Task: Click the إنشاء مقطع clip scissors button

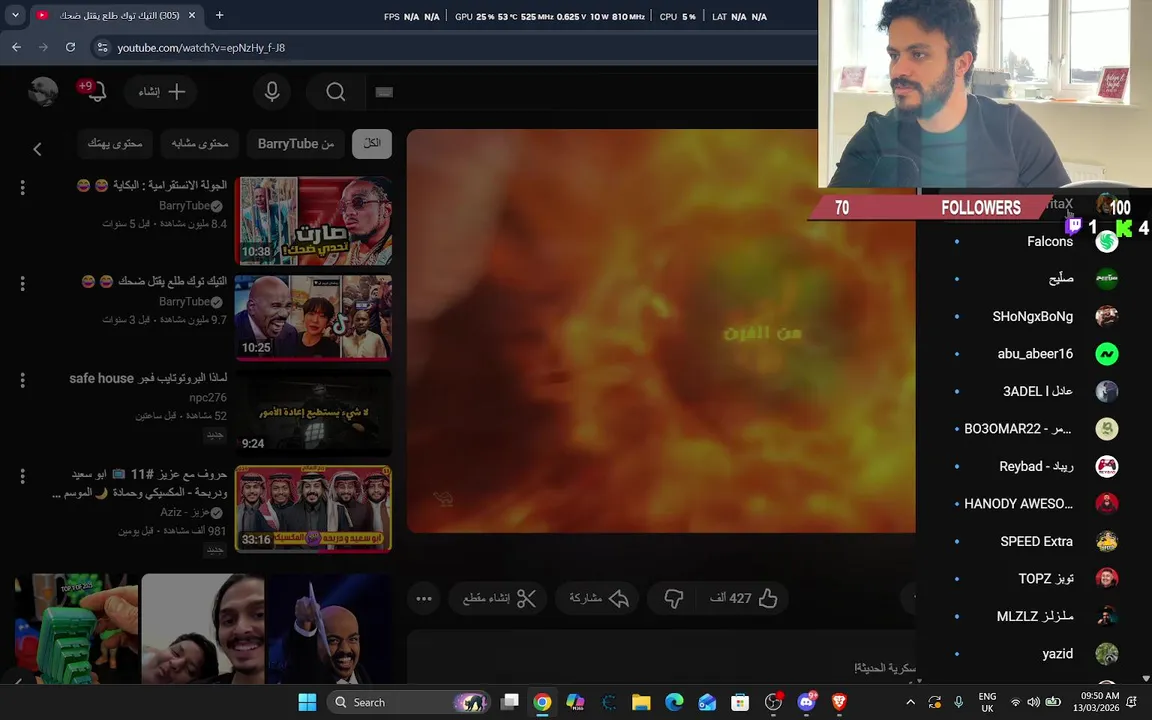Action: [x=499, y=598]
